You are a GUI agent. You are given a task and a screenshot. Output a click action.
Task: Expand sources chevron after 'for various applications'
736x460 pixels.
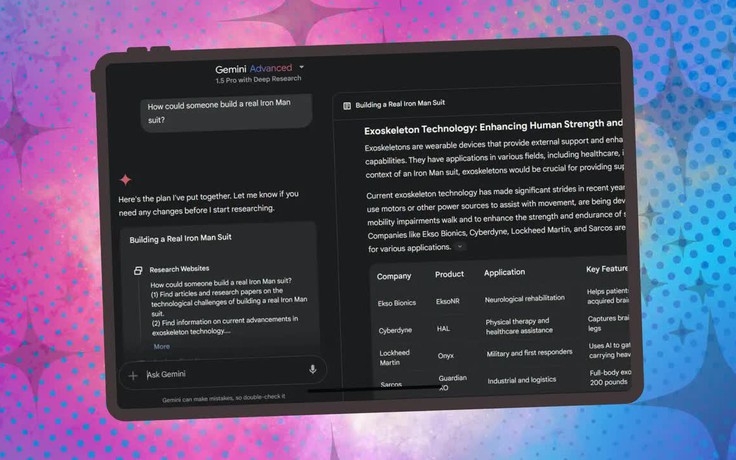(460, 246)
